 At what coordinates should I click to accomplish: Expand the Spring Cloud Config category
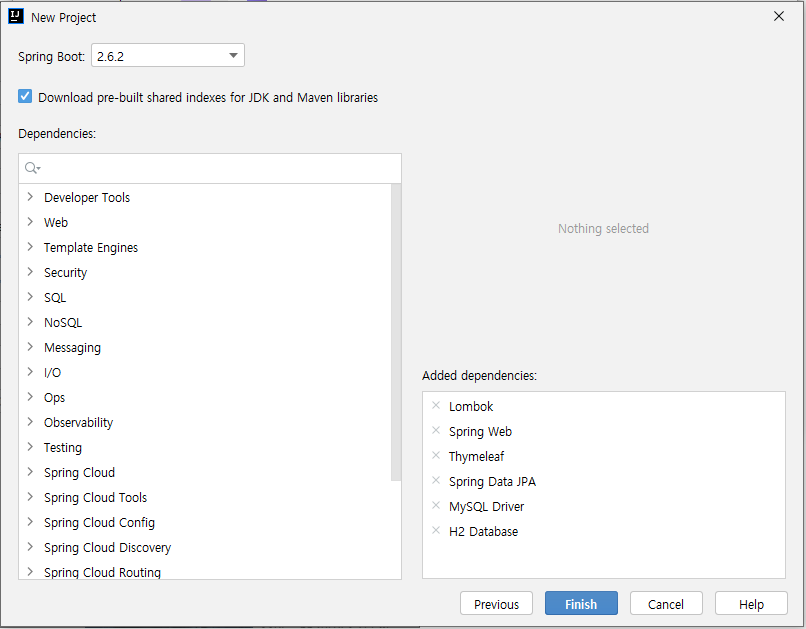pyautogui.click(x=30, y=522)
